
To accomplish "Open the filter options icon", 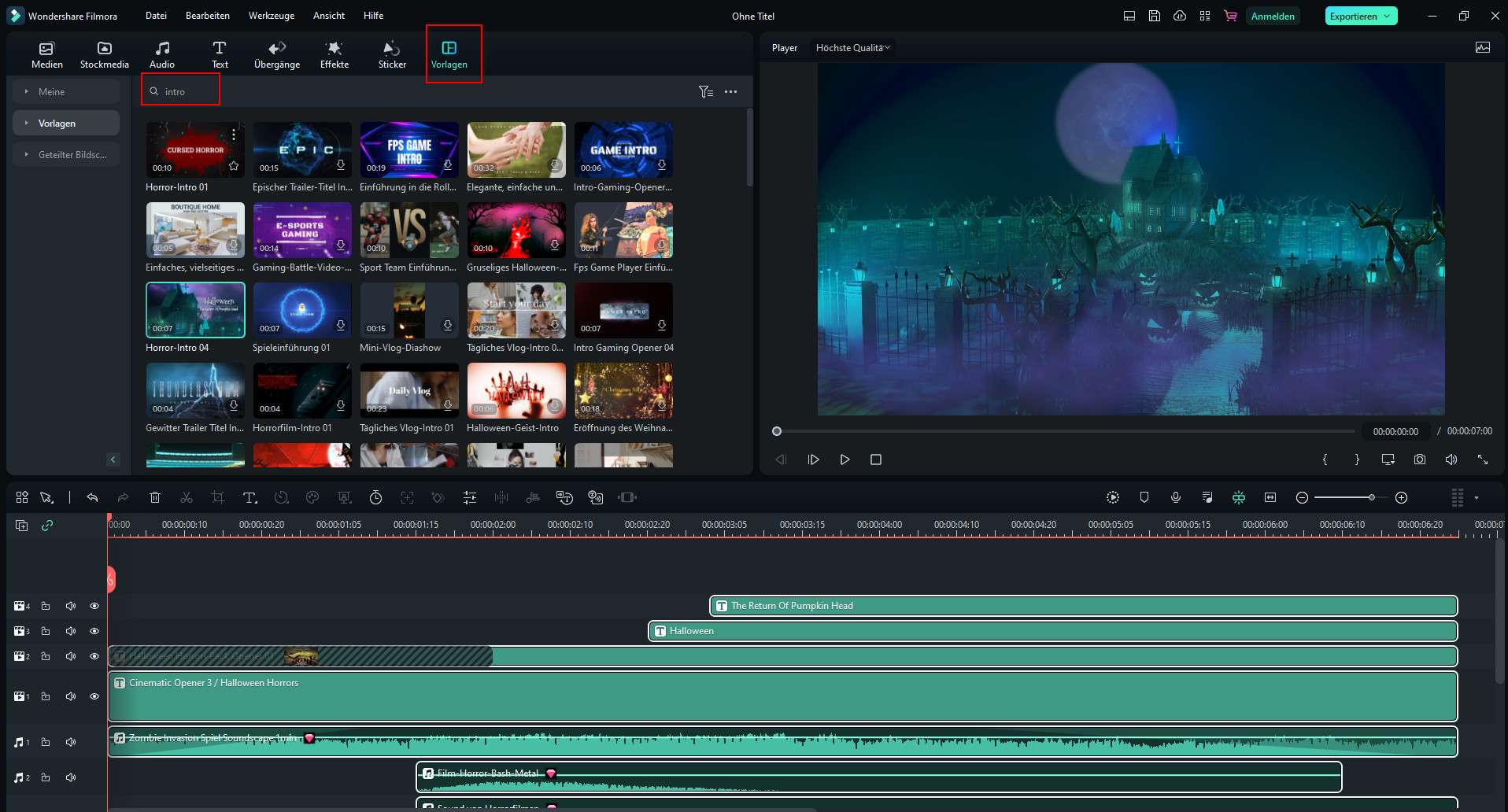I will click(x=706, y=92).
